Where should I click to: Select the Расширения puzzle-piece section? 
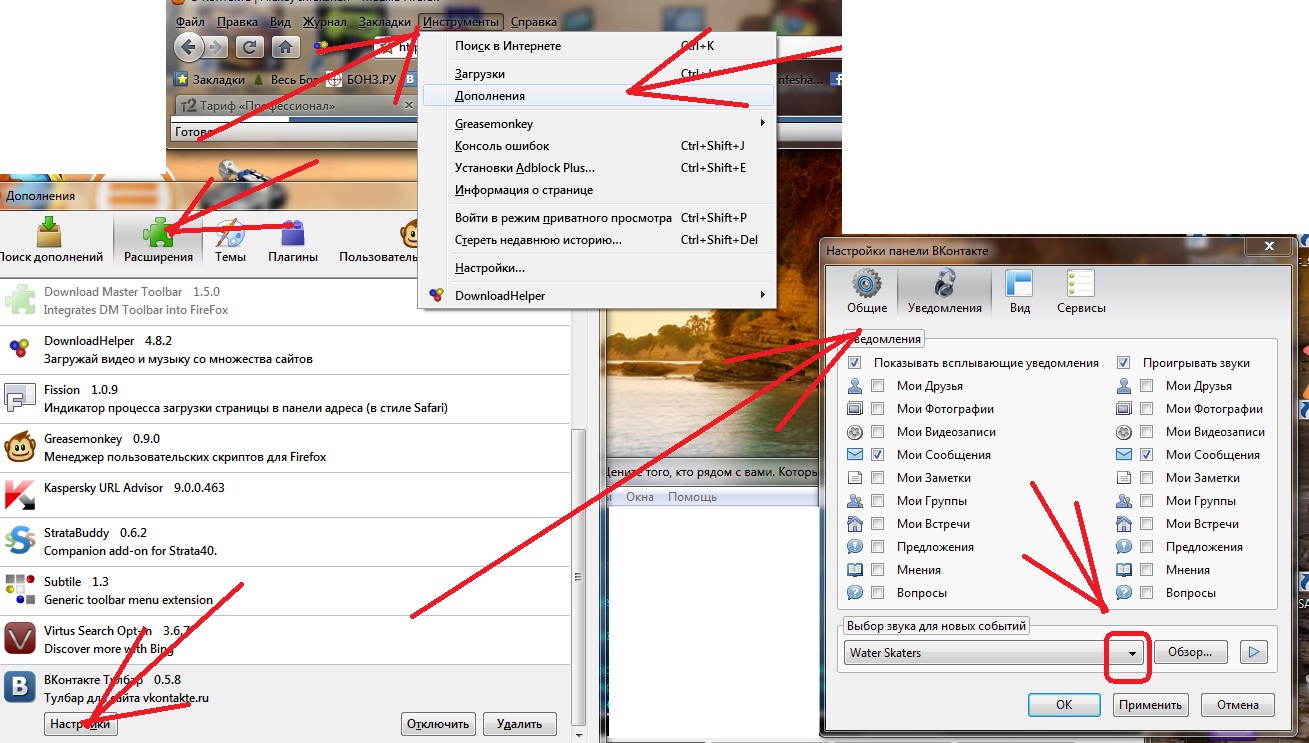pos(158,241)
